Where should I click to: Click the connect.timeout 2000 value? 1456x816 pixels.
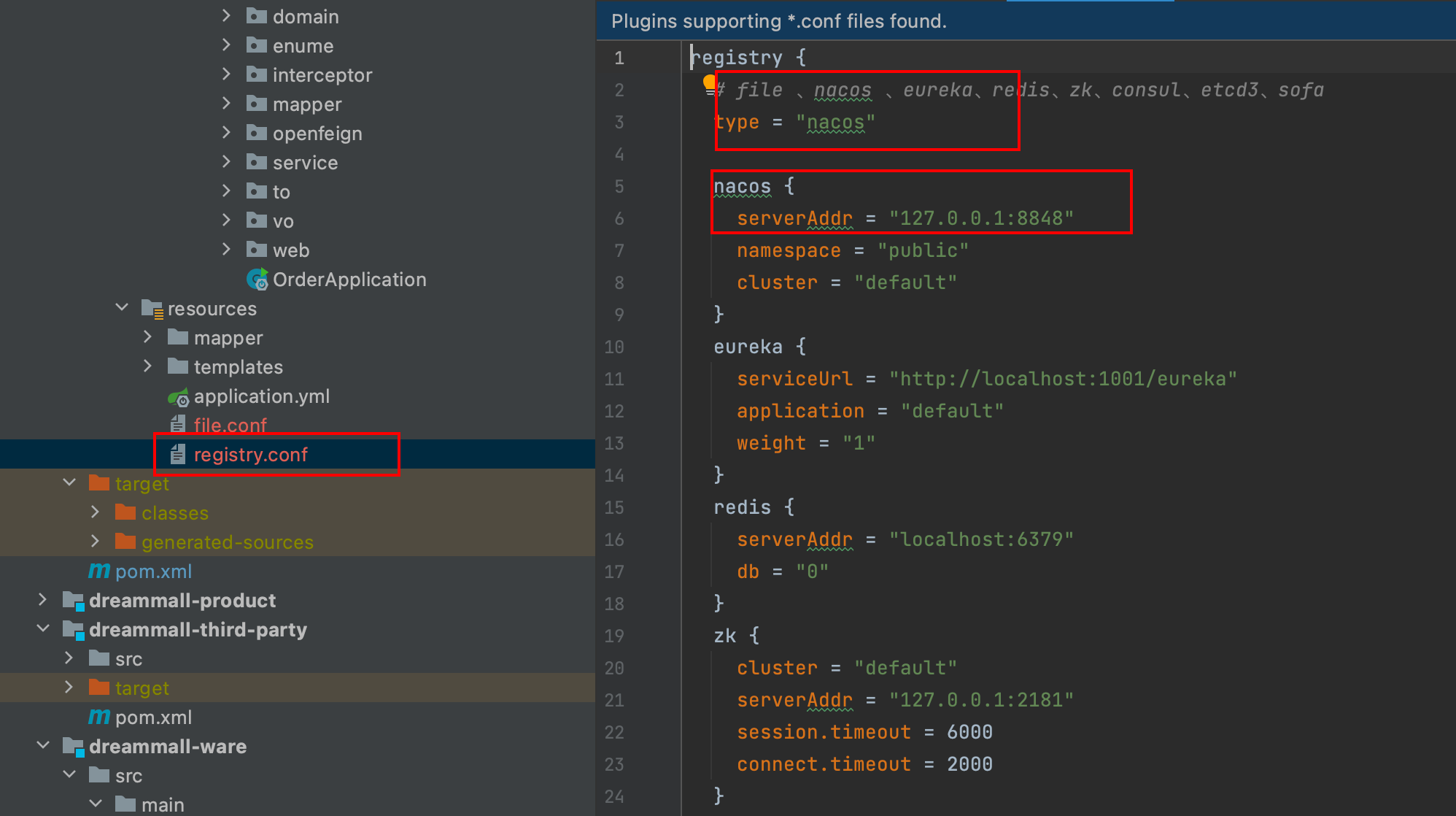pos(969,764)
